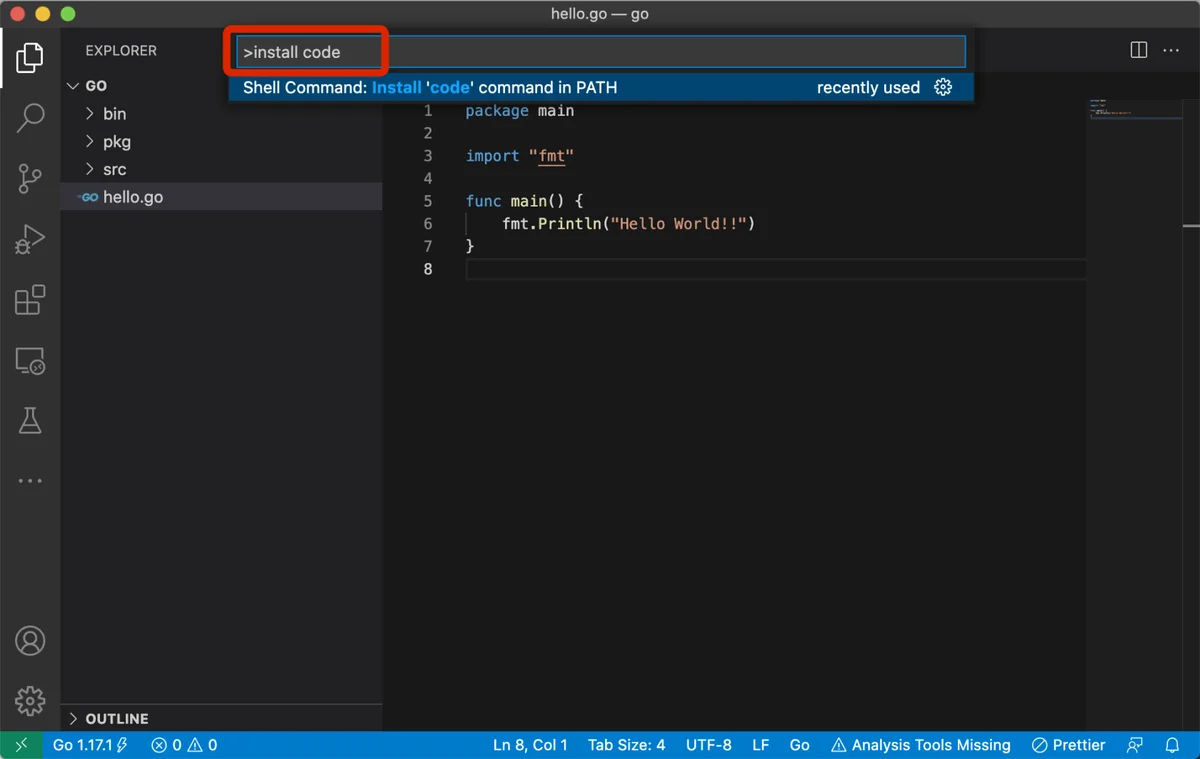The width and height of the screenshot is (1200, 759).
Task: Click on package main text
Action: 520,111
